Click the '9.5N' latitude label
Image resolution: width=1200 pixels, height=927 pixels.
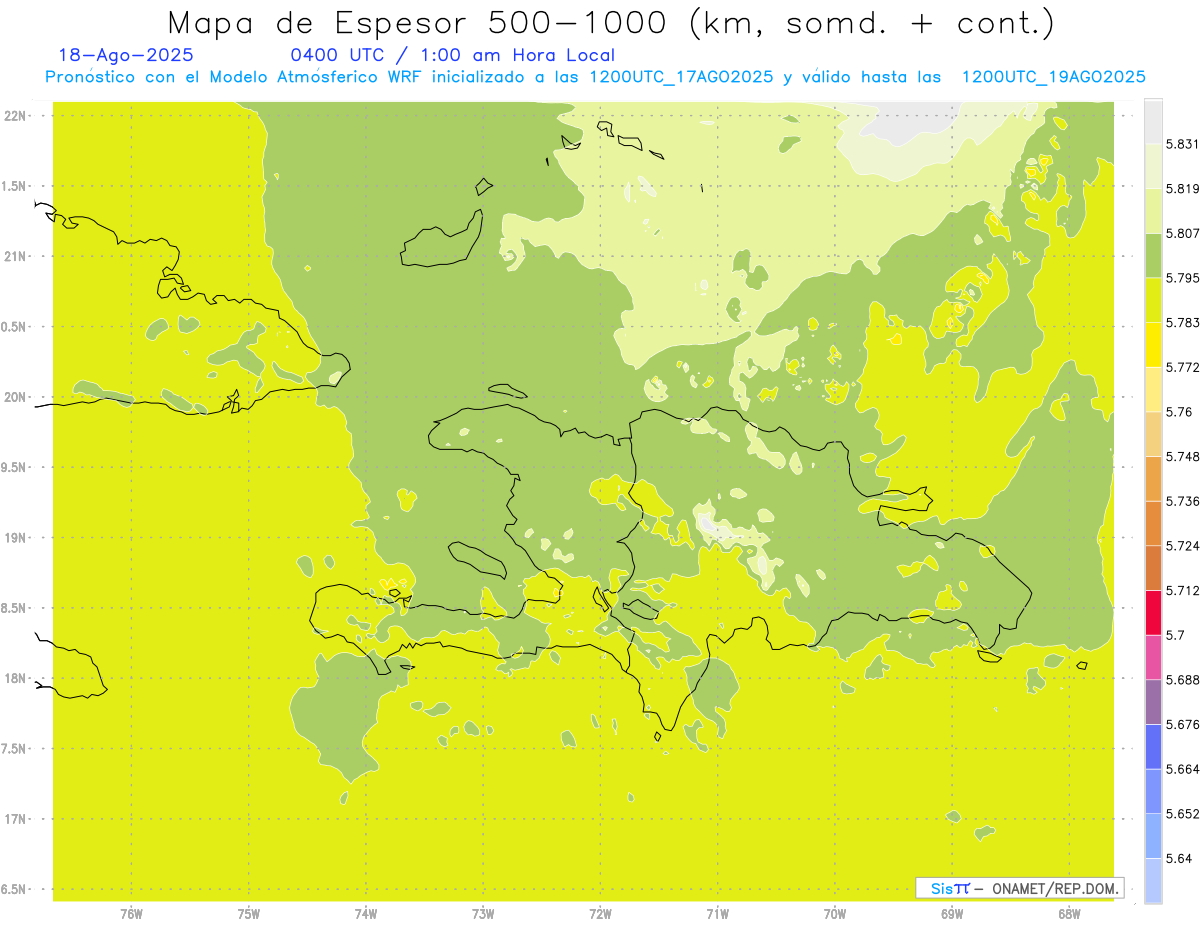[x=15, y=467]
